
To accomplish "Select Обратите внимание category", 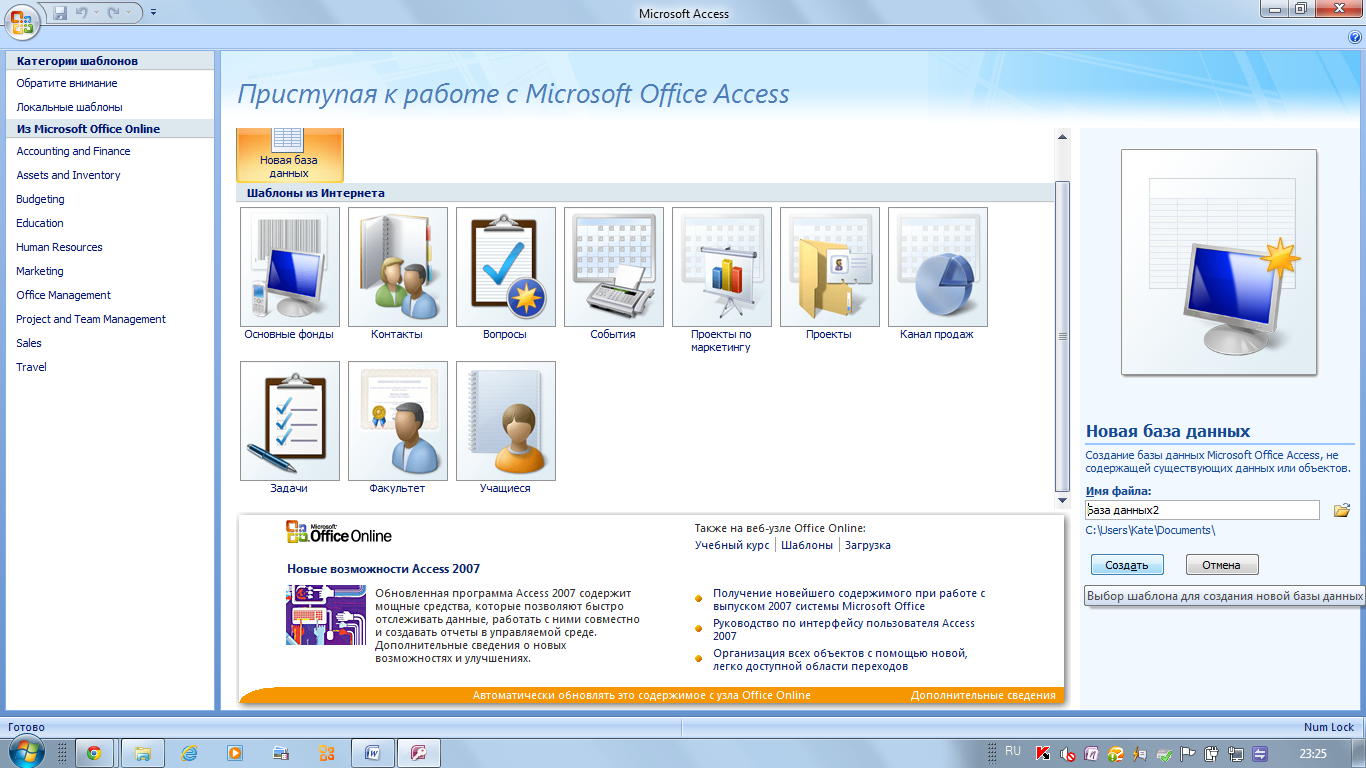I will point(67,83).
